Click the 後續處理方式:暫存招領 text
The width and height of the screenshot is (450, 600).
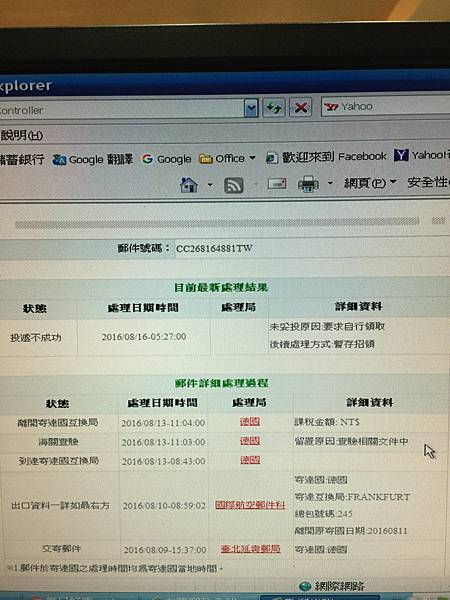pos(322,344)
